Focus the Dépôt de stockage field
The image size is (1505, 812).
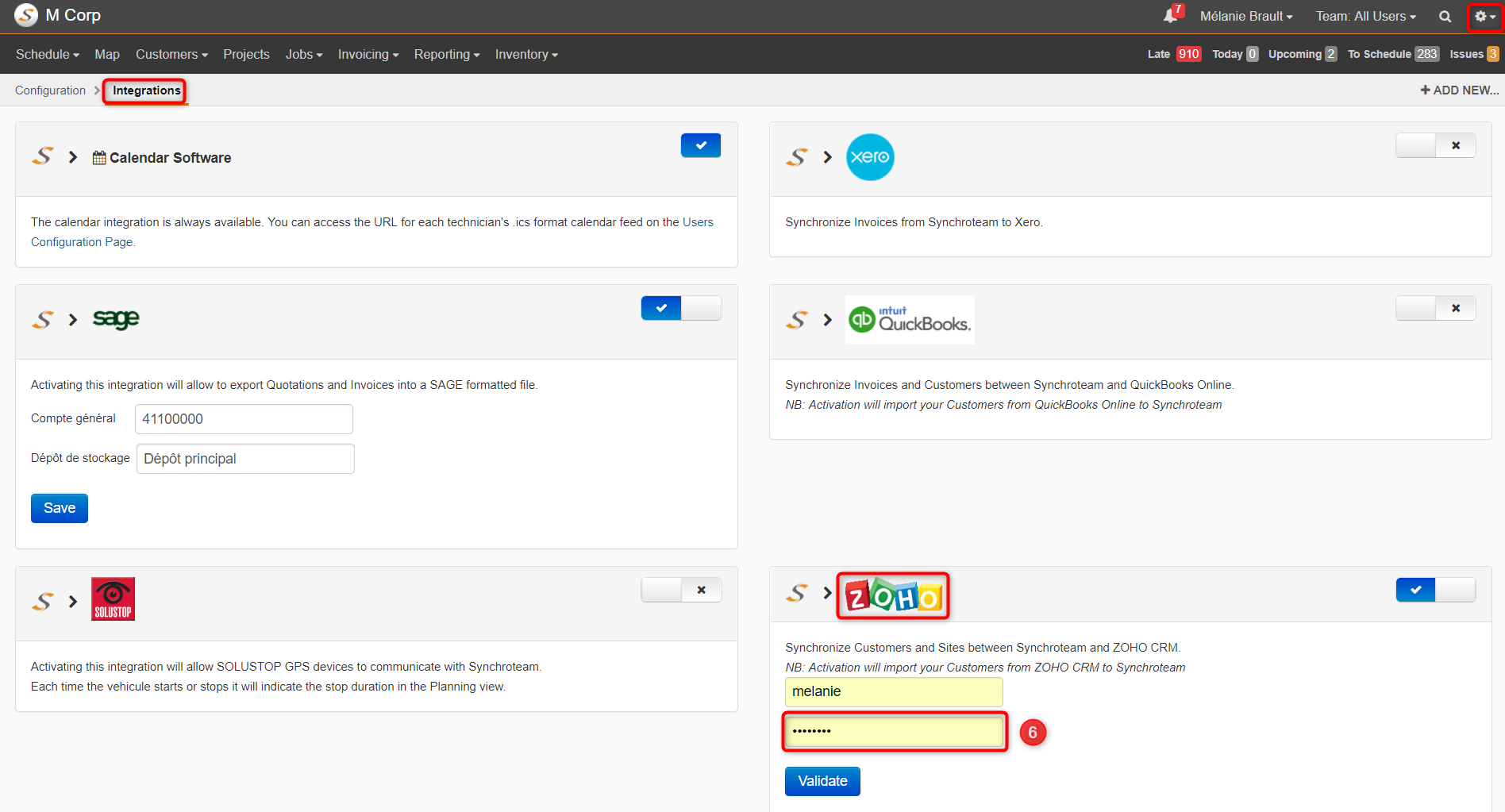(x=245, y=459)
